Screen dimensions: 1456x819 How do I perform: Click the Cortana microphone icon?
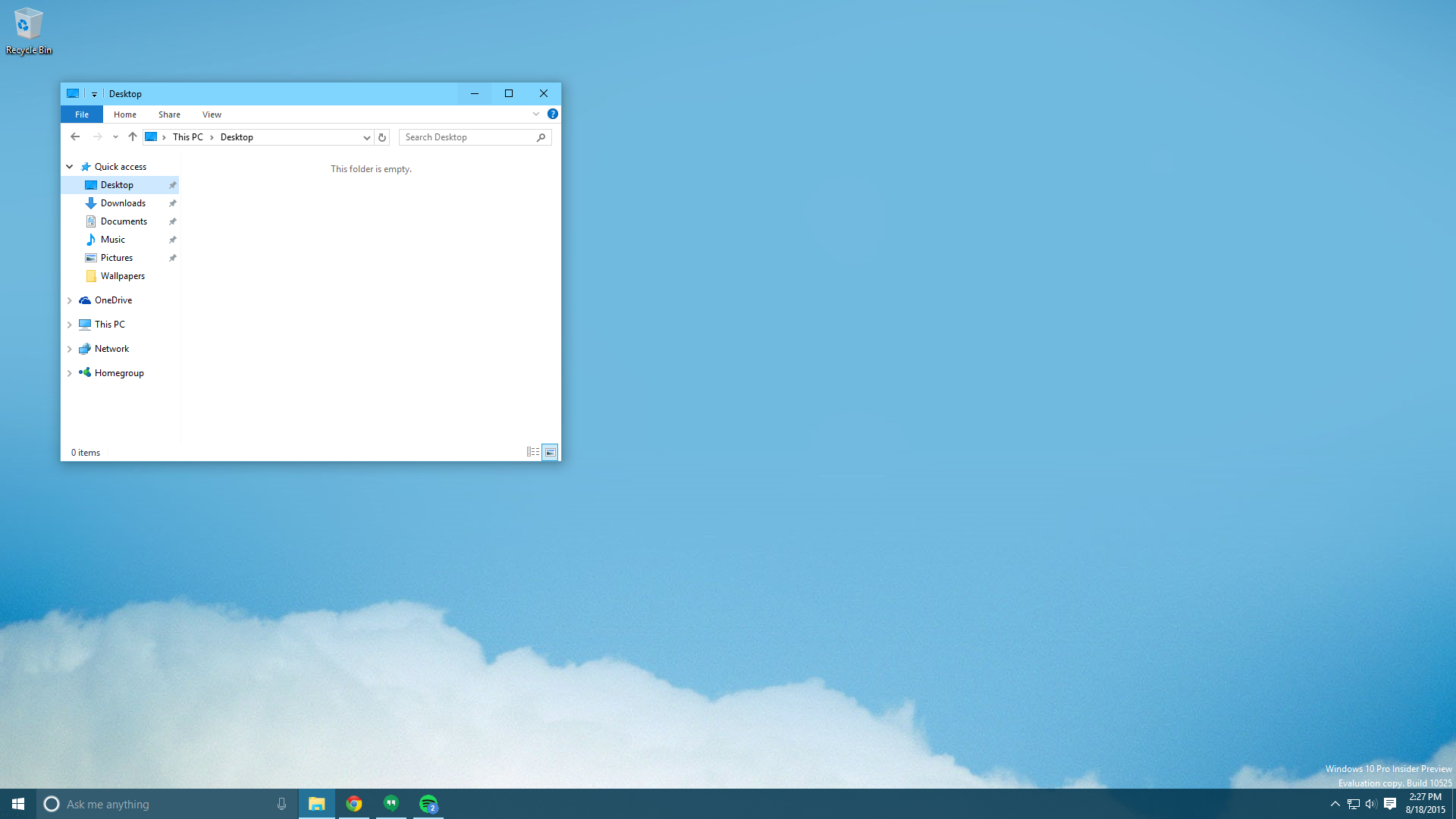click(281, 804)
